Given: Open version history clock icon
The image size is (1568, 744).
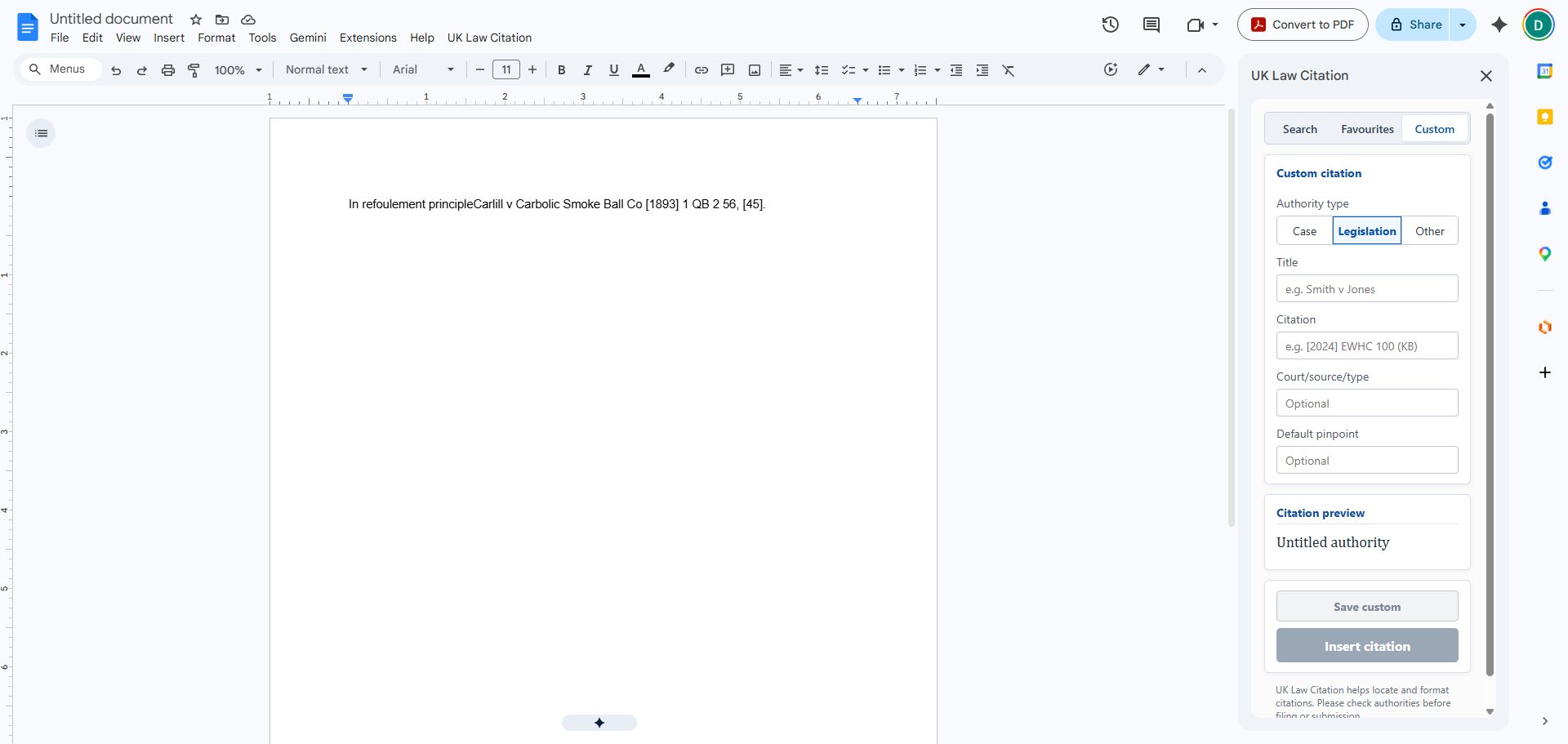Looking at the screenshot, I should (x=1110, y=25).
